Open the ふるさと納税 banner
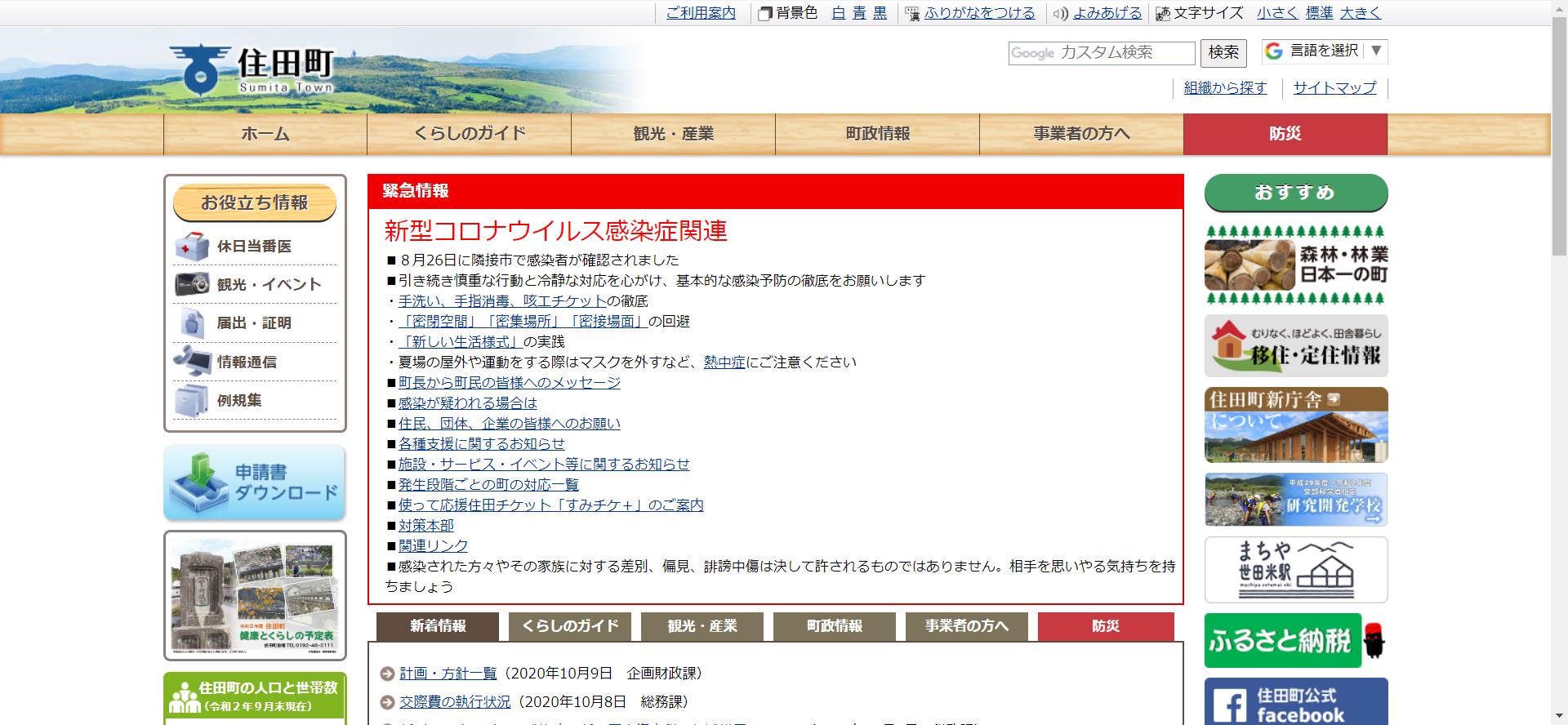The width and height of the screenshot is (1568, 725). point(1296,641)
